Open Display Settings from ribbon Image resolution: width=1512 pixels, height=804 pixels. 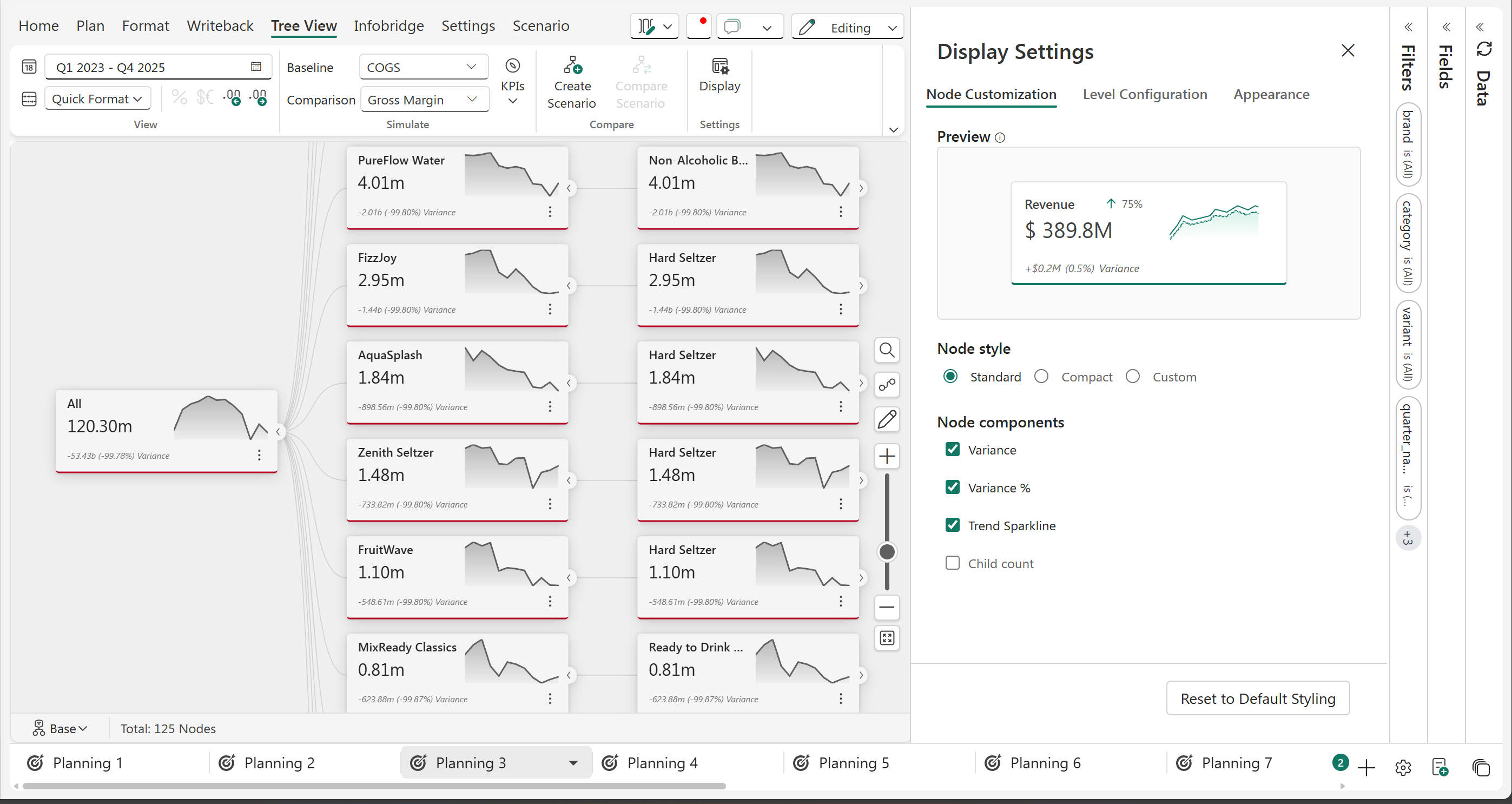[719, 75]
